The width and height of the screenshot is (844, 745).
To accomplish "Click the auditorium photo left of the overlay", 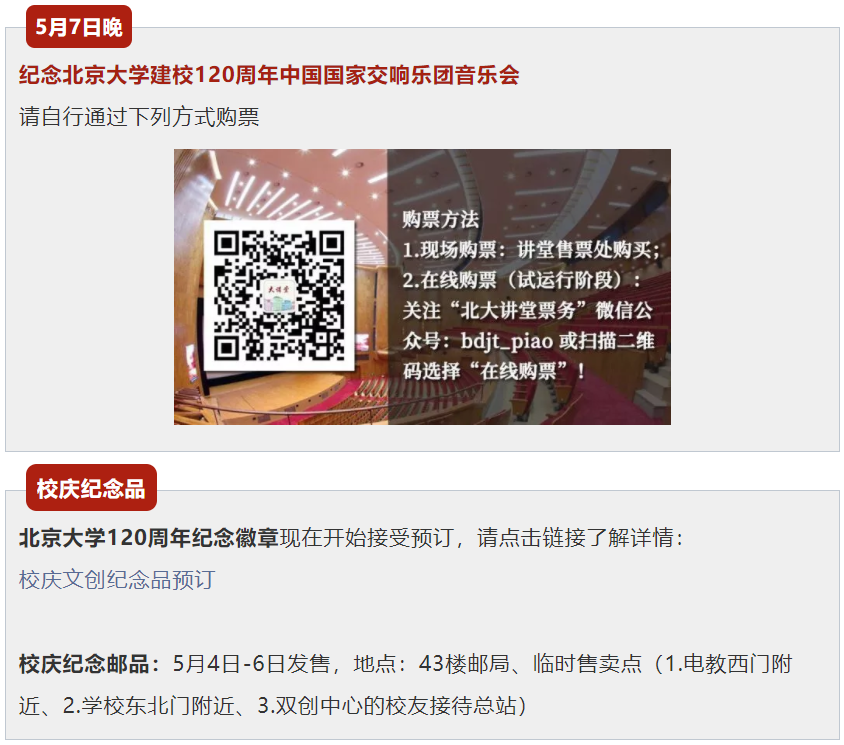I will point(280,287).
